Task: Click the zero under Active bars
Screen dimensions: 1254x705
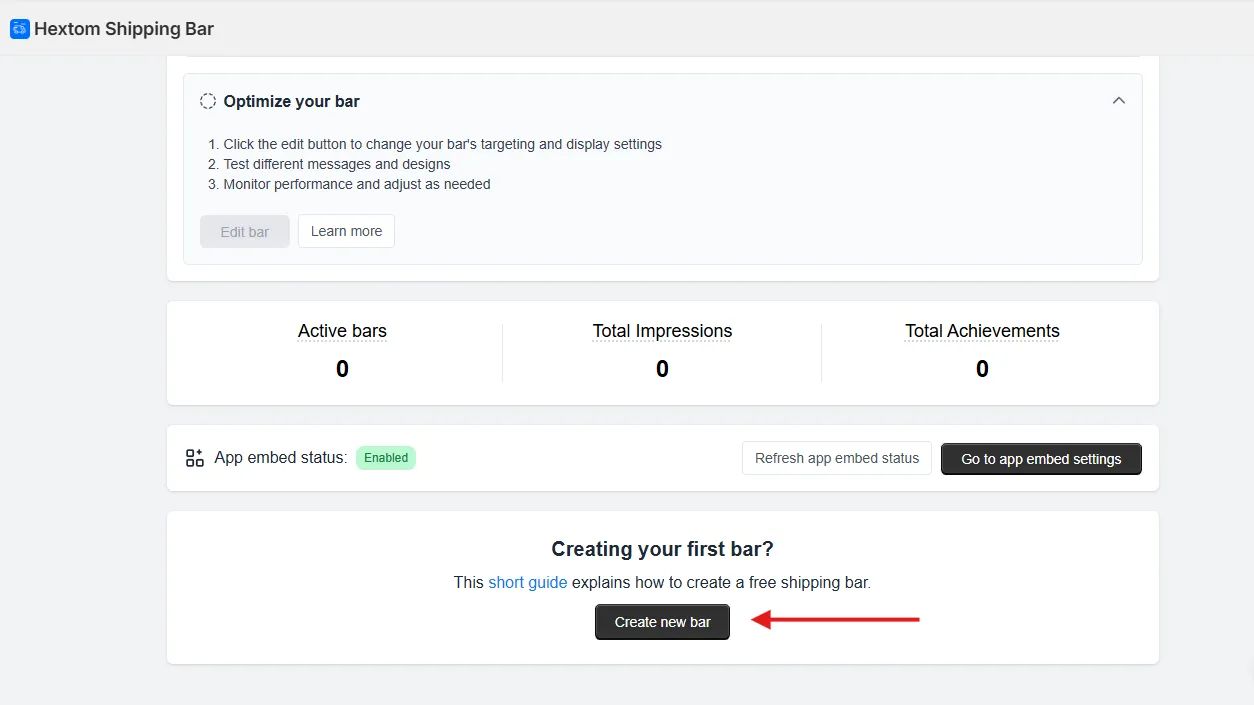Action: (342, 369)
